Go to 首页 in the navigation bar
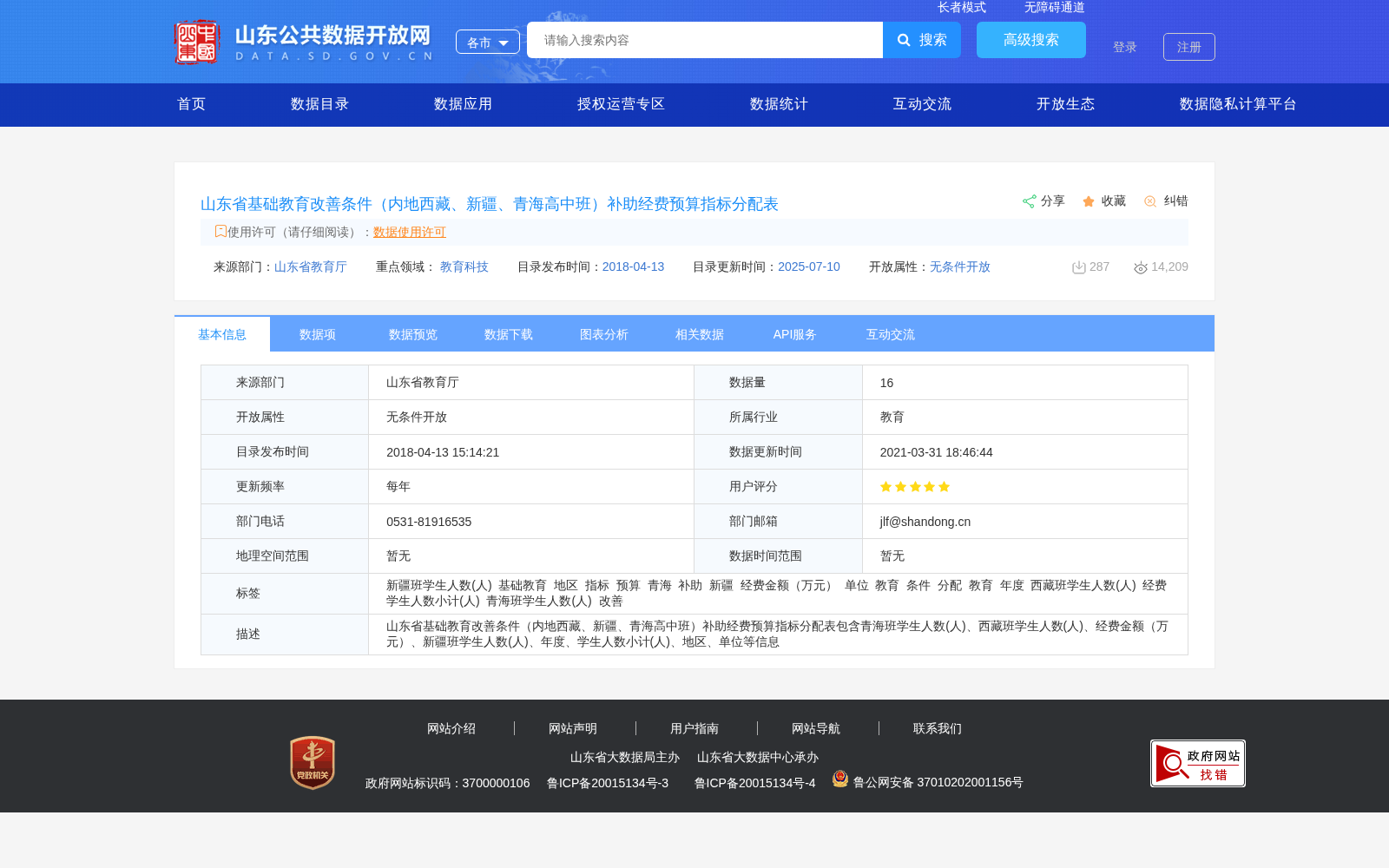The image size is (1389, 868). 192,104
